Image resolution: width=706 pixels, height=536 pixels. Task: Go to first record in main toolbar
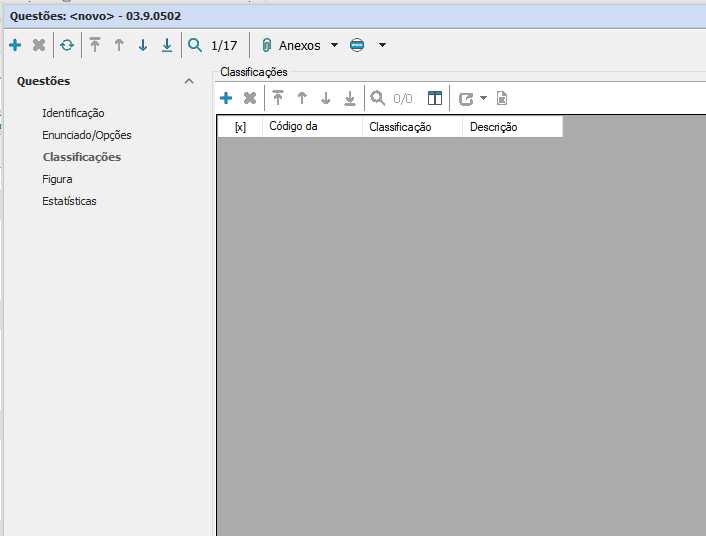pos(95,45)
